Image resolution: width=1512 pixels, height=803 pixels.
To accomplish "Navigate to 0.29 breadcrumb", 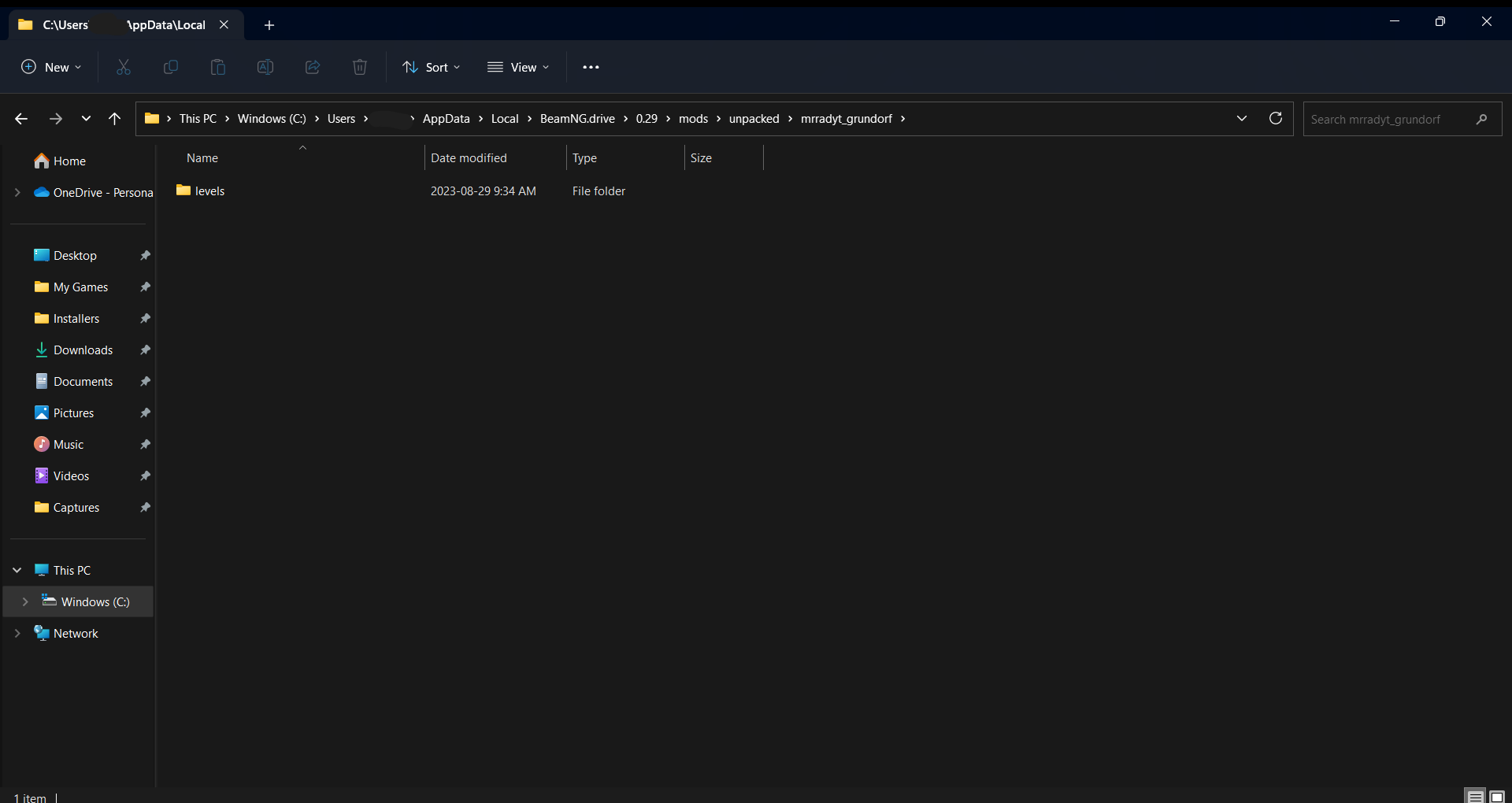I will tap(647, 119).
